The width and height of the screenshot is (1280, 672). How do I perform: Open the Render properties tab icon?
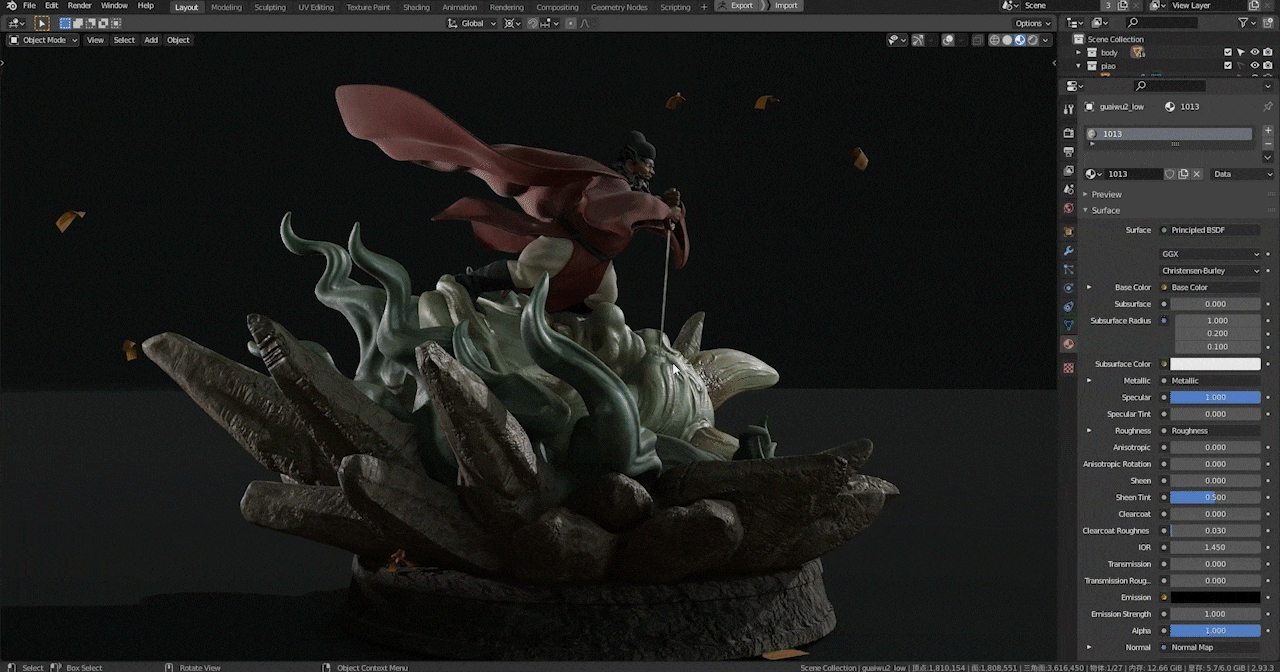pyautogui.click(x=1068, y=133)
